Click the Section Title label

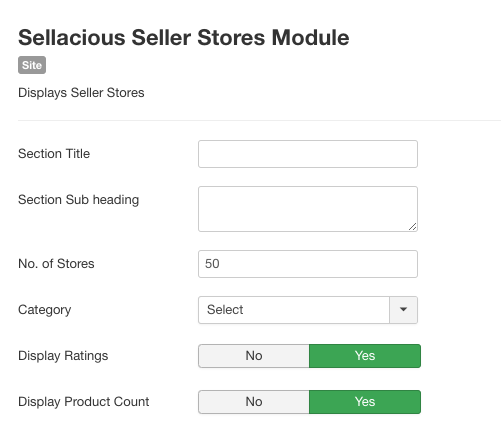[x=54, y=154]
